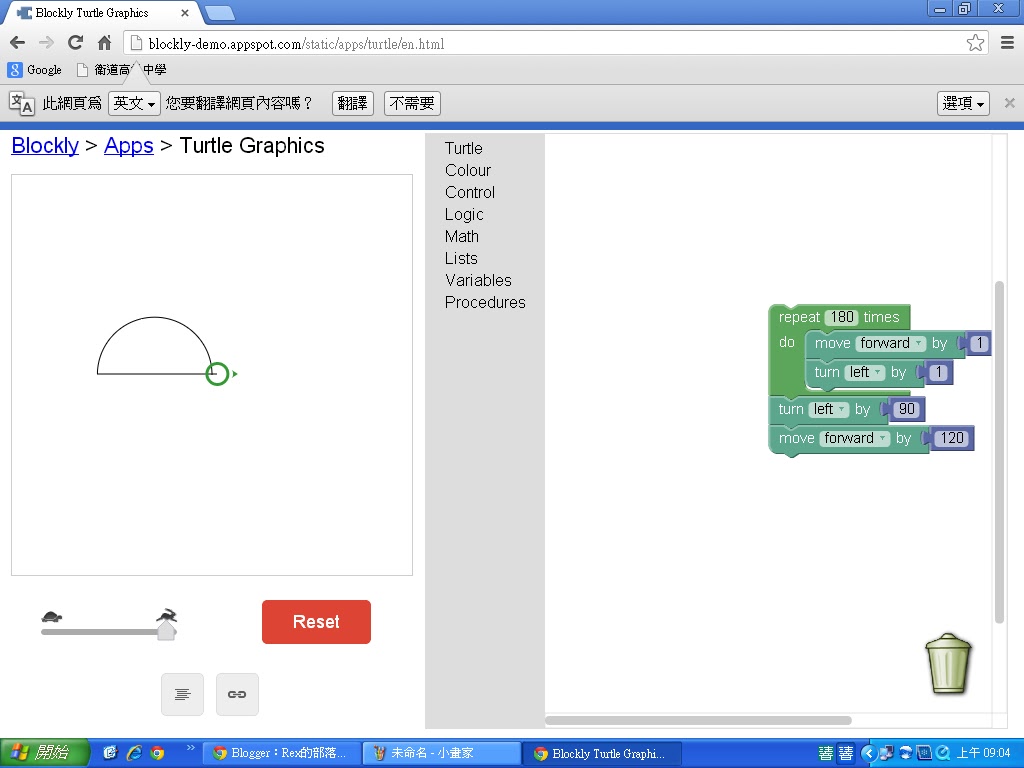Click the show code icon button
This screenshot has width=1024, height=768.
(182, 694)
